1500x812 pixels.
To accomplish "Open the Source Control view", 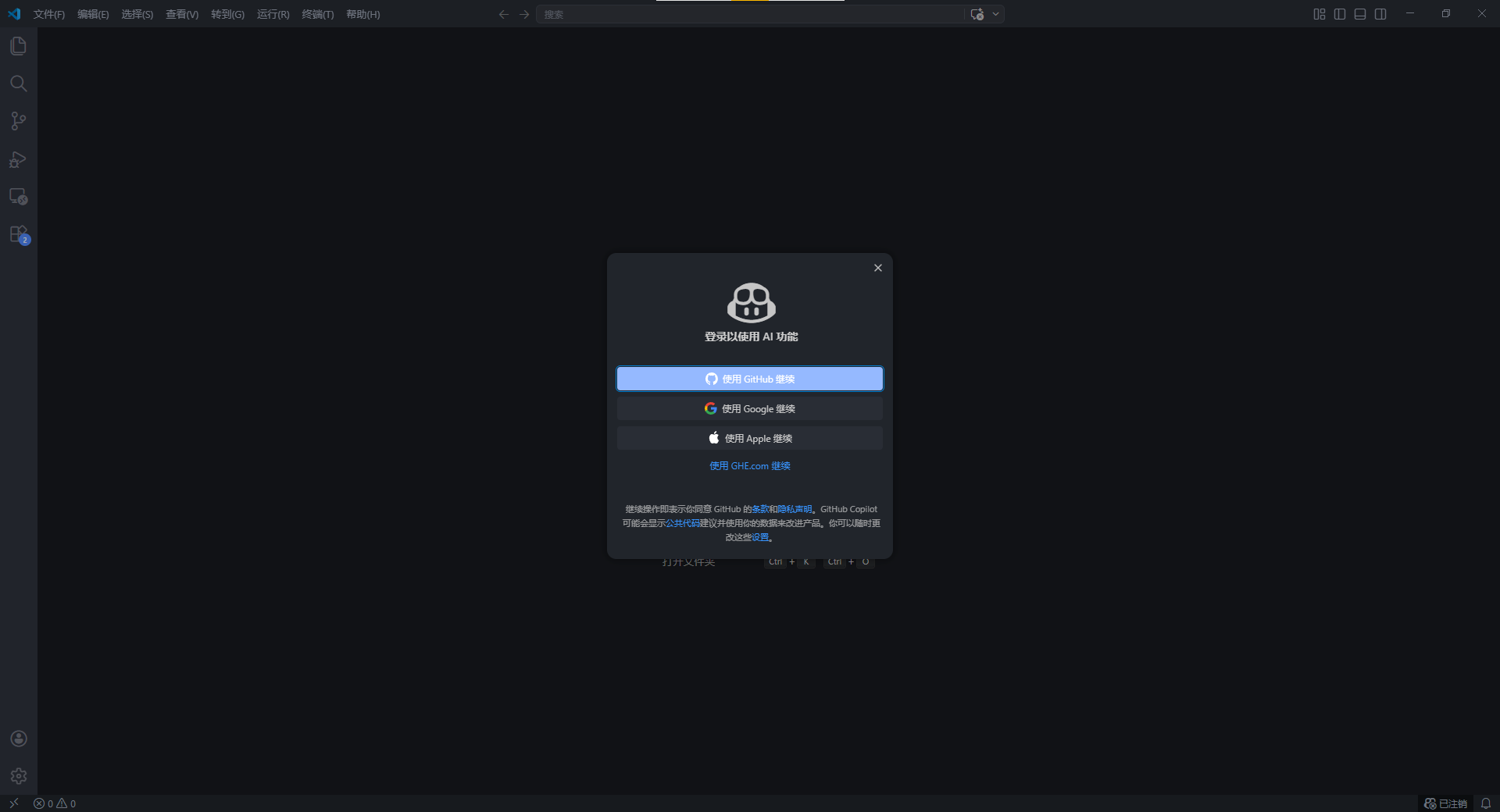I will [x=19, y=121].
